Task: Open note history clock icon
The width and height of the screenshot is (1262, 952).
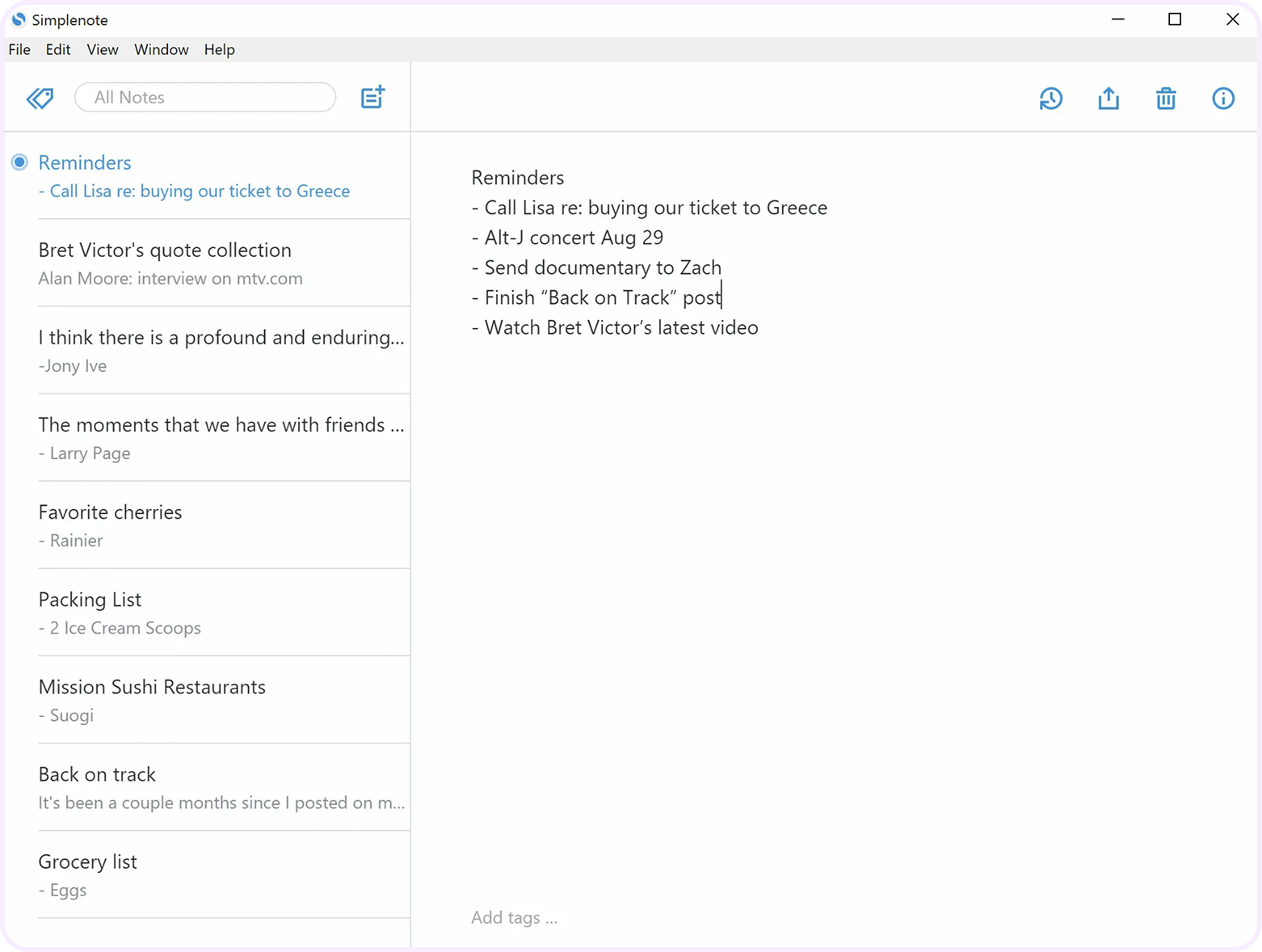Action: [x=1050, y=99]
